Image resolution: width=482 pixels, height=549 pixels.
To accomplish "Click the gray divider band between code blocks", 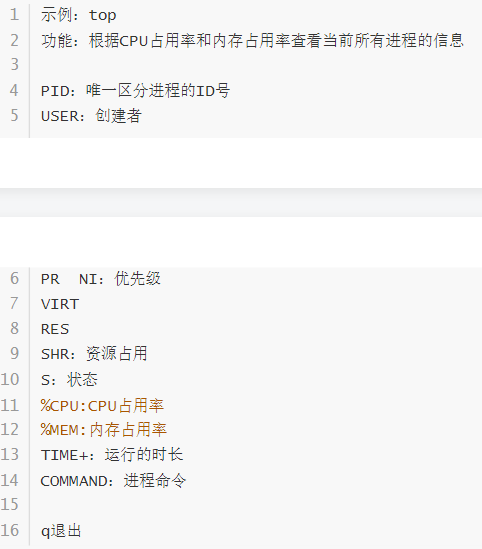I will click(241, 202).
